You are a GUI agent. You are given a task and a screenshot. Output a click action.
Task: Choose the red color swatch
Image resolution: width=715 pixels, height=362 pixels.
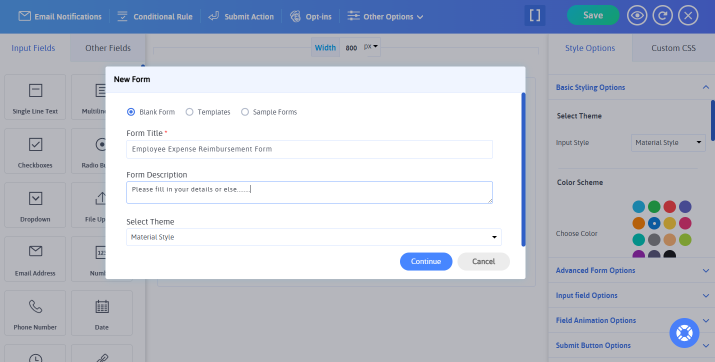click(x=670, y=207)
